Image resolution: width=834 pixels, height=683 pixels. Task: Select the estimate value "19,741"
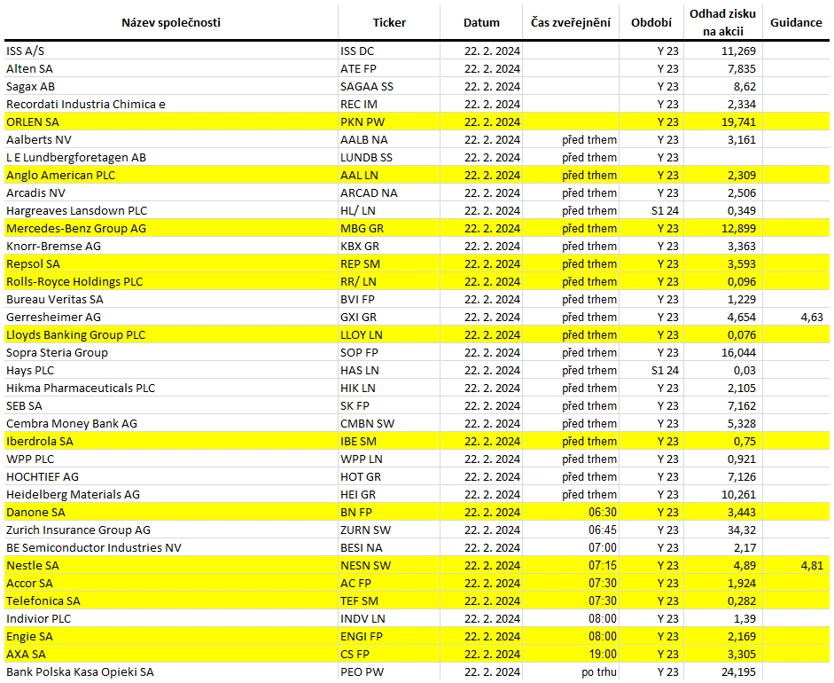tap(738, 122)
